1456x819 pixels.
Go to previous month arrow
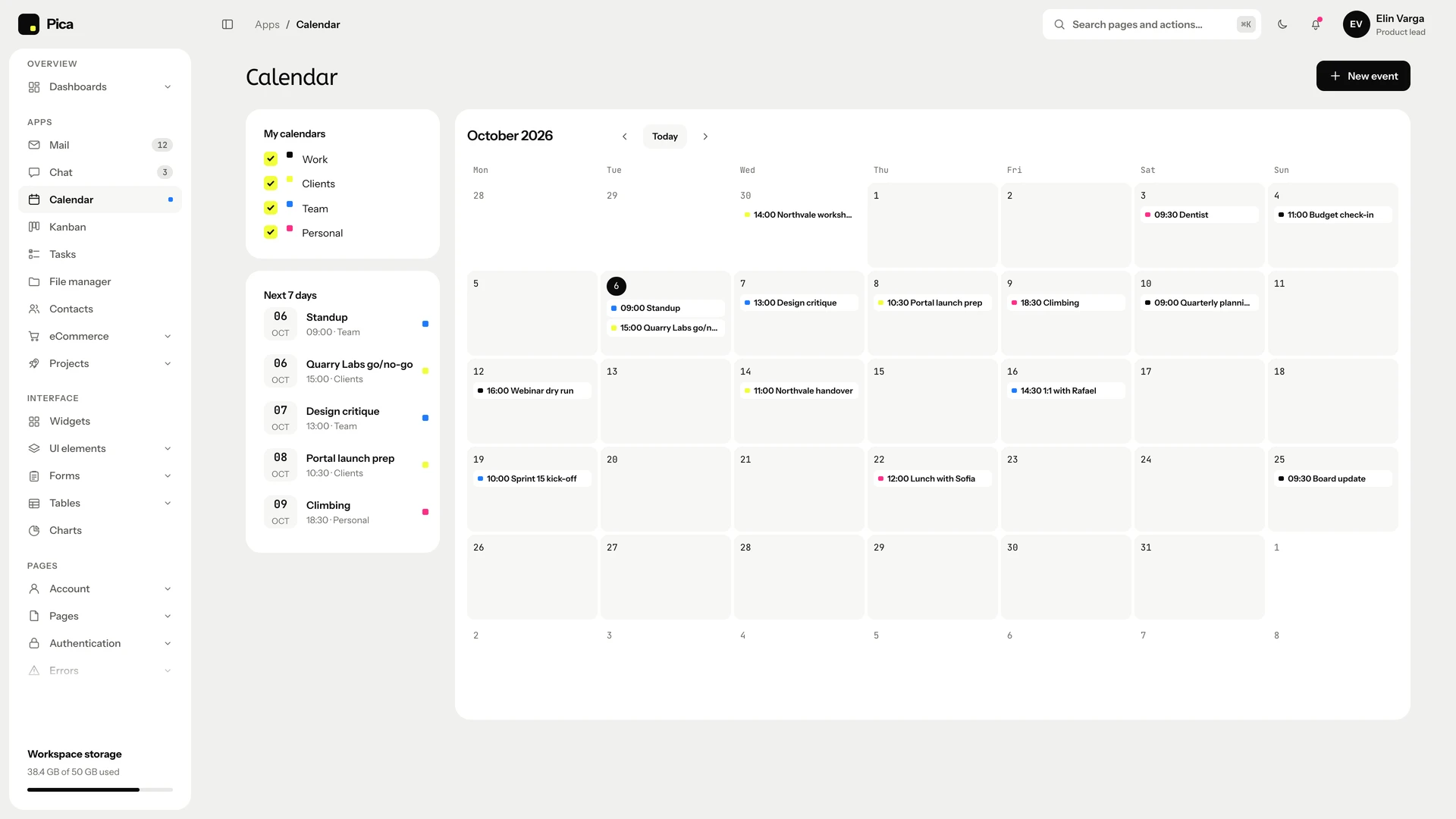(x=625, y=136)
